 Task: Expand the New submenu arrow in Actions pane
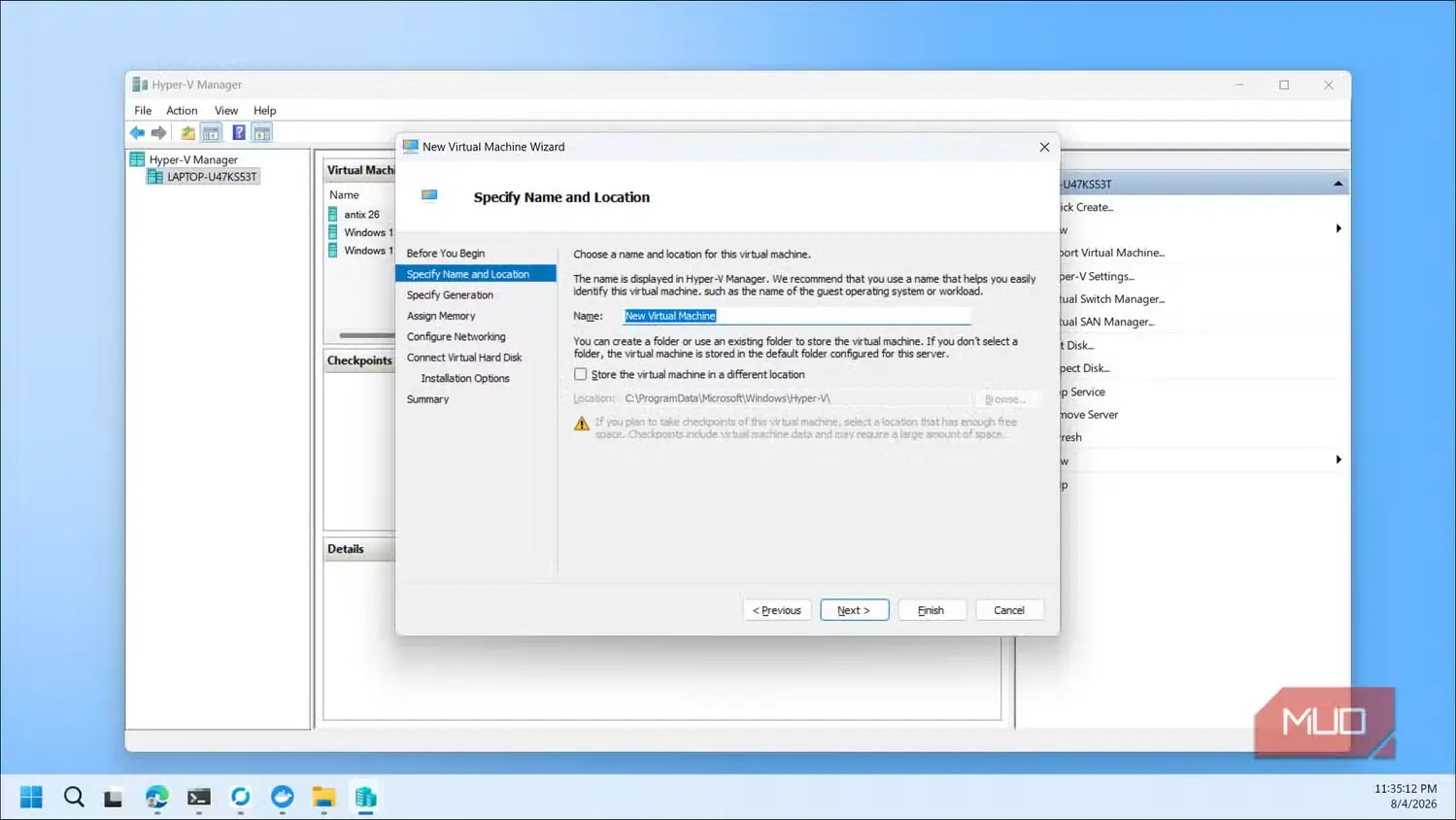(x=1338, y=229)
